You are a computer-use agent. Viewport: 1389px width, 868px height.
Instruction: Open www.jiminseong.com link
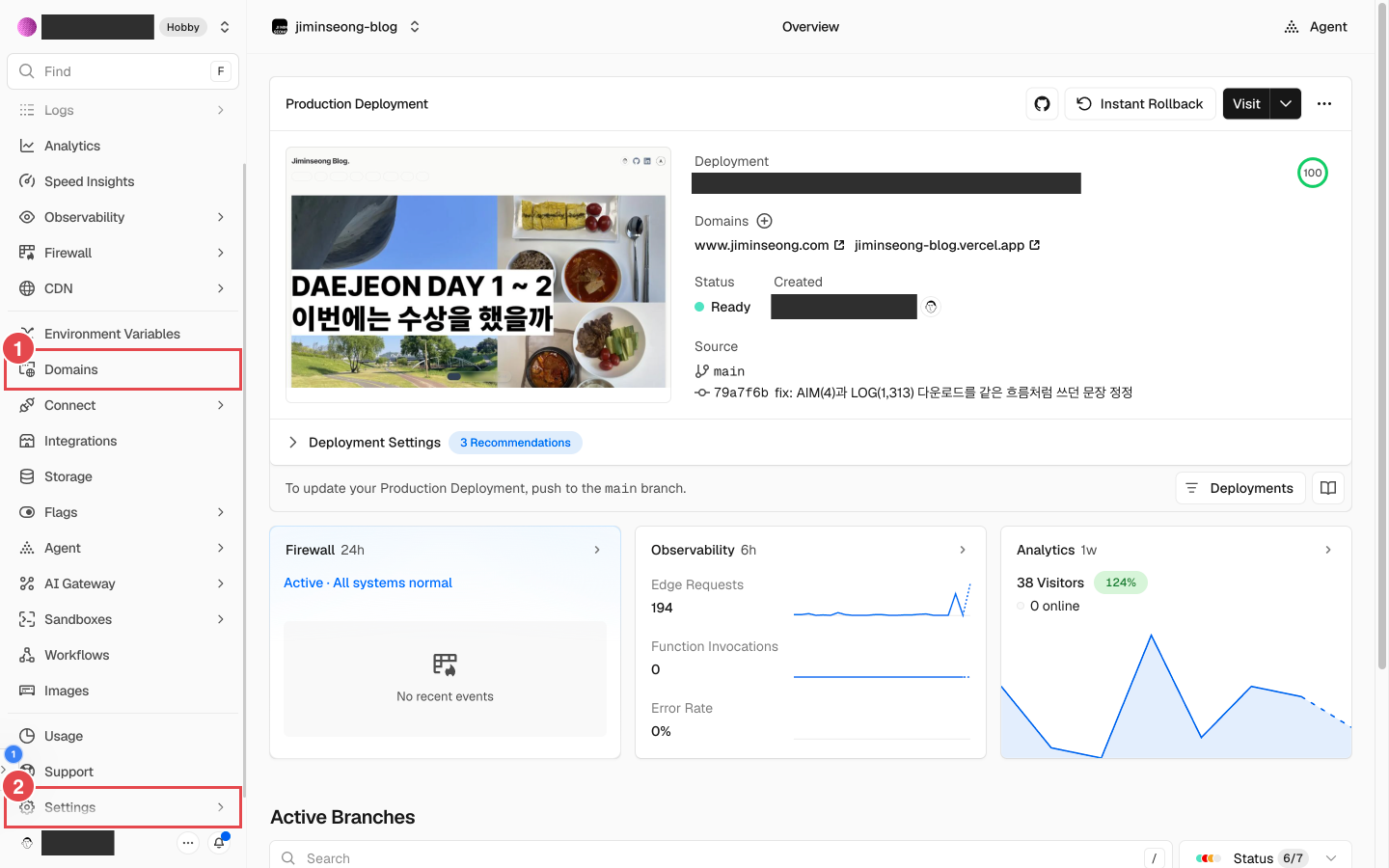pos(770,245)
